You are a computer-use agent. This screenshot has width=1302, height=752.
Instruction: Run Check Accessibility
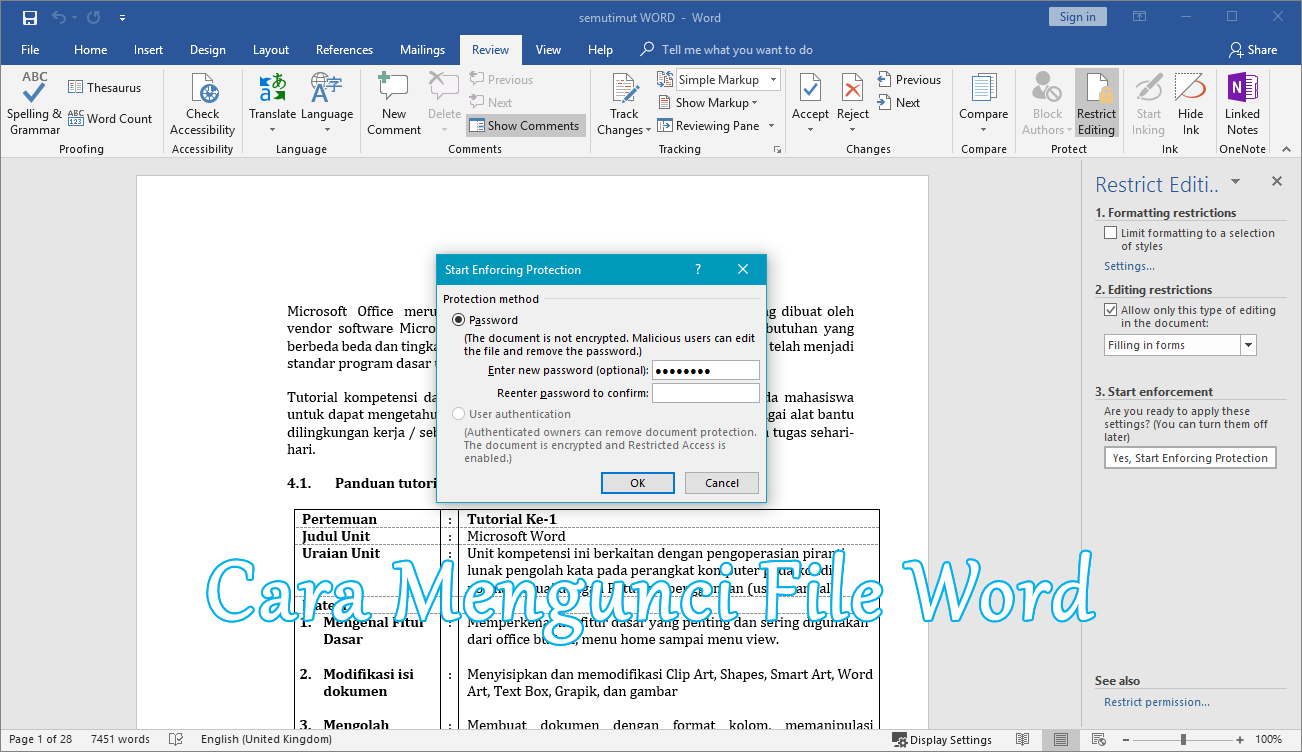[203, 103]
